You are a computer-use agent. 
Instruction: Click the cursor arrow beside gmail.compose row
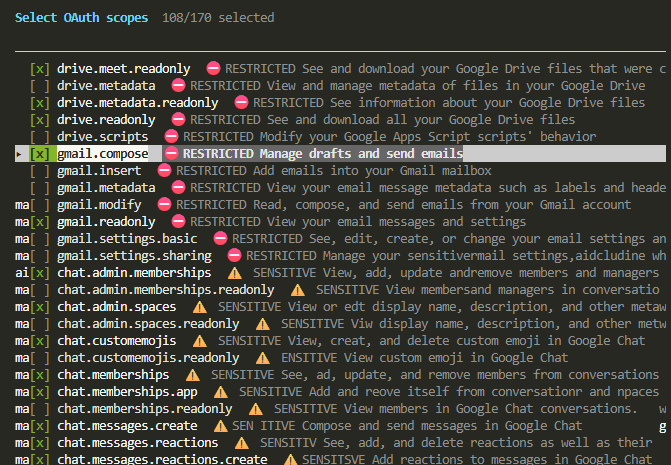[x=20, y=154]
